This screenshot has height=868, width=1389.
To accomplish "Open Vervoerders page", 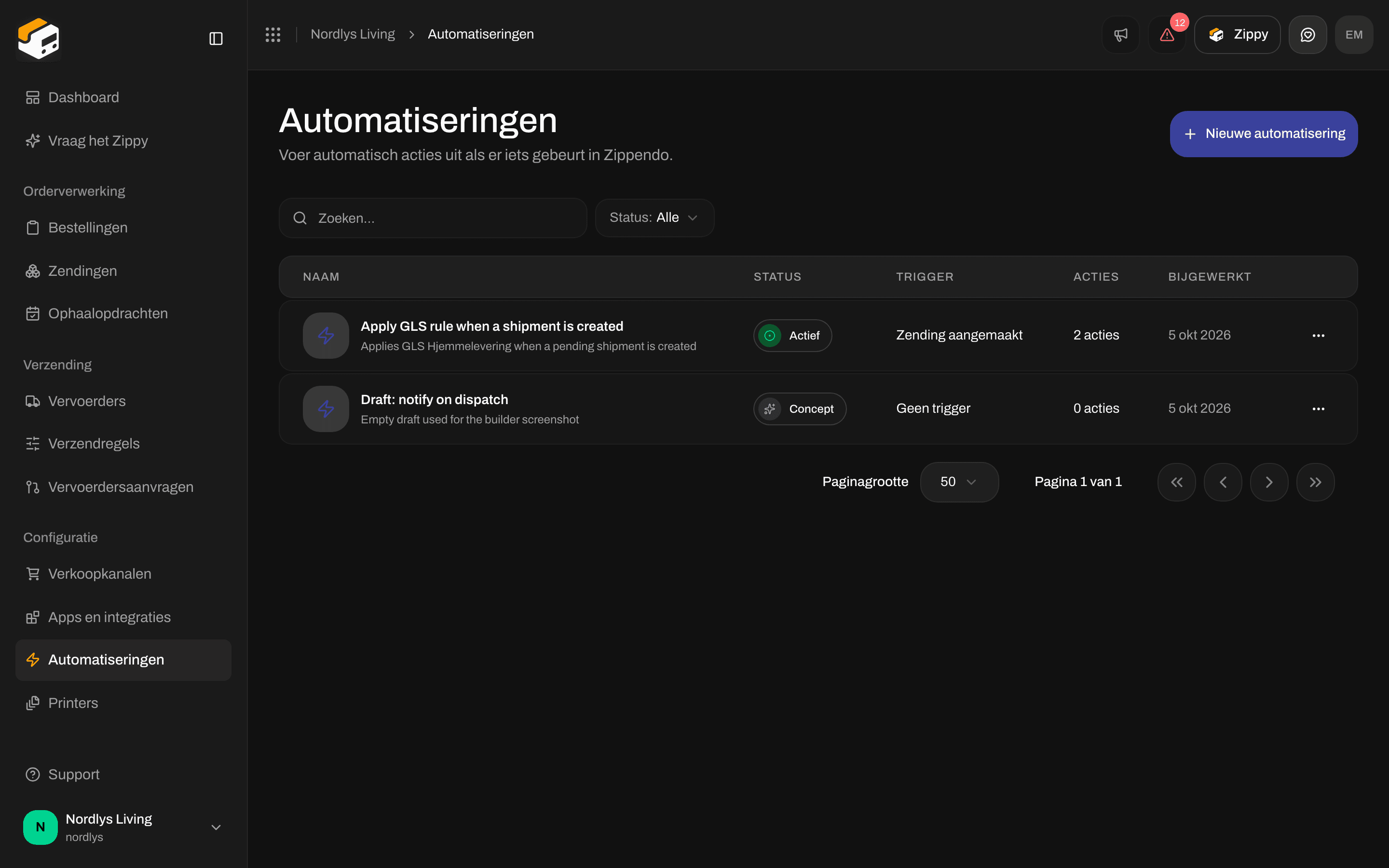I will [x=123, y=401].
